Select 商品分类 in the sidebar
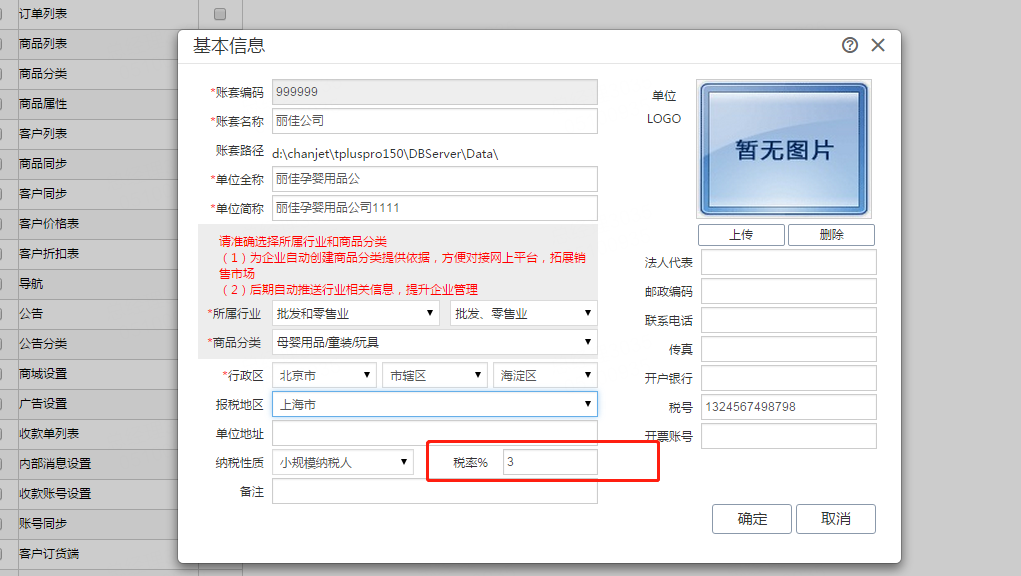This screenshot has width=1021, height=576. 43,74
